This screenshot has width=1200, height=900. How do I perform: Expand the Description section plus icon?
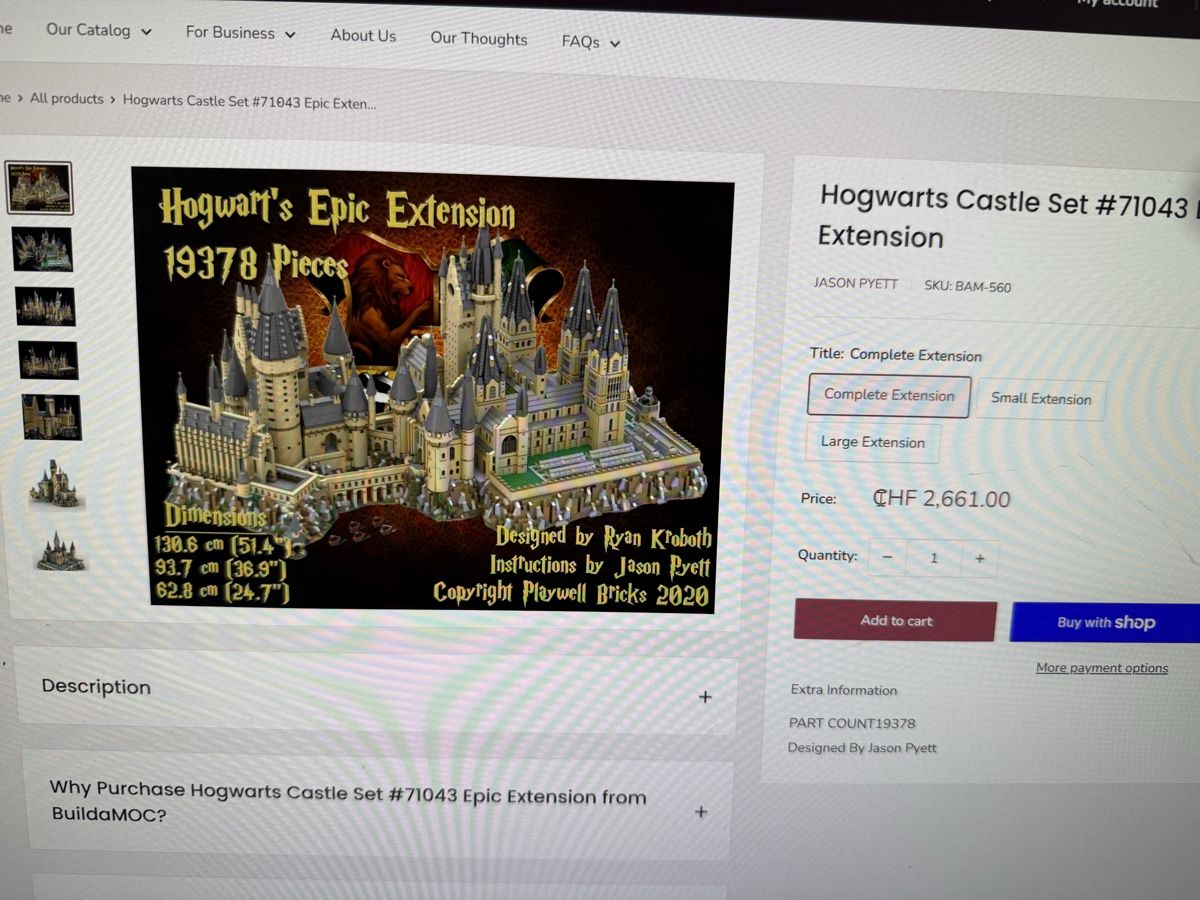point(705,697)
